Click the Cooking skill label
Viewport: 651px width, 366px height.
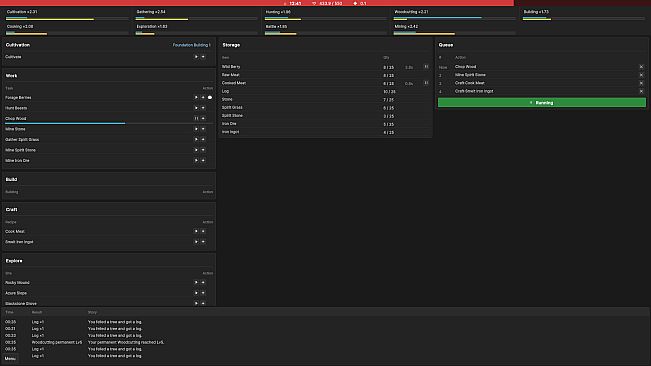click(20, 27)
